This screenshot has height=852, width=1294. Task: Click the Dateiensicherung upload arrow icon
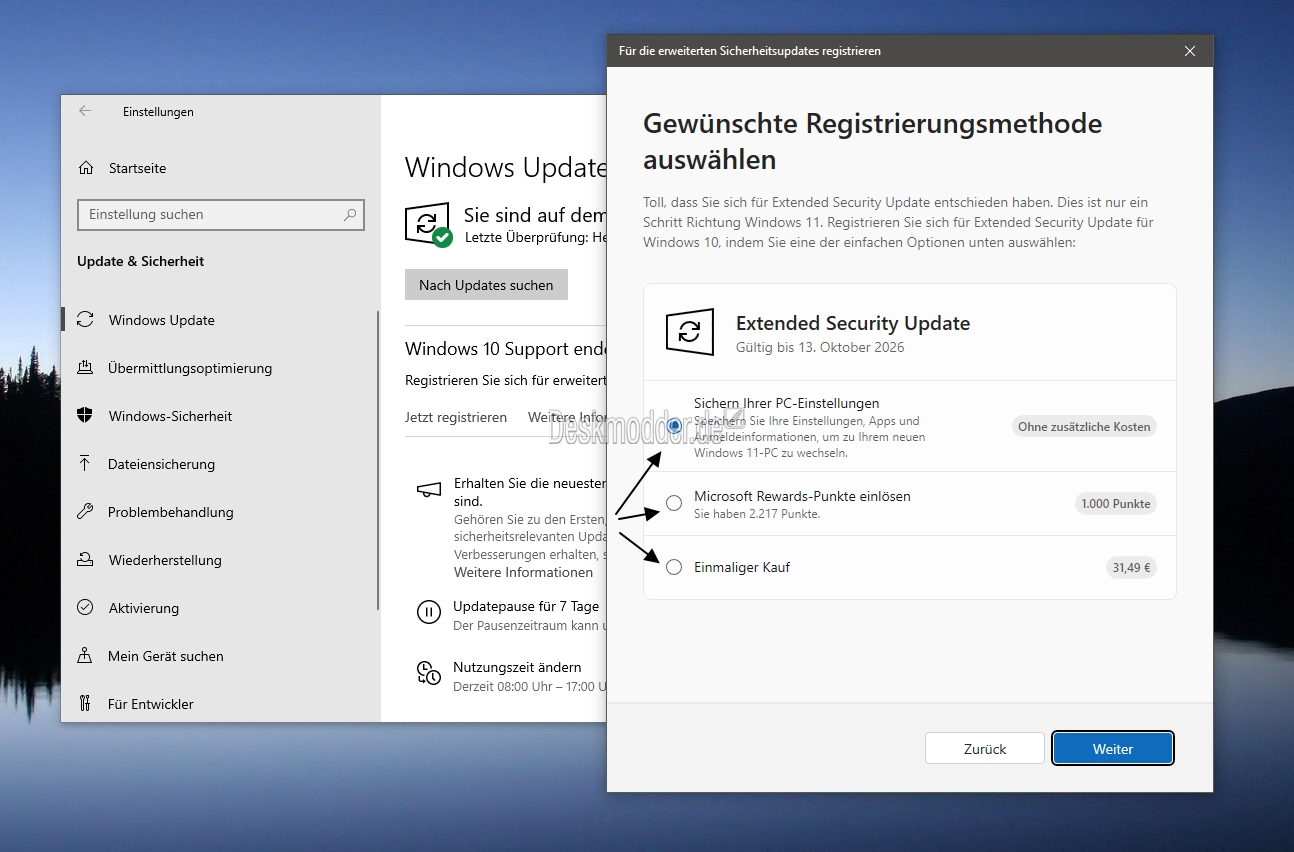pos(85,464)
